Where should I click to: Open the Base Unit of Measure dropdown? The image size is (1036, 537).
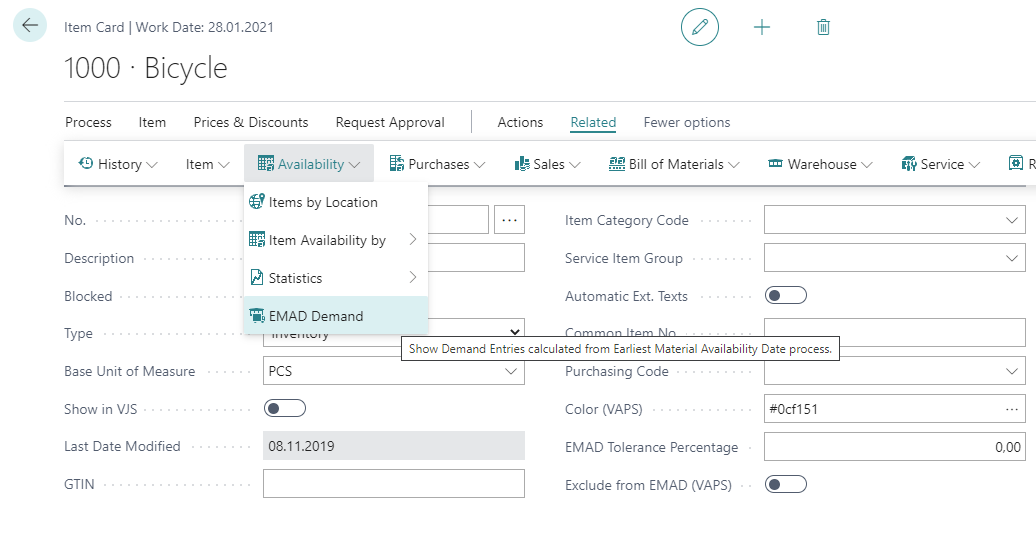(x=511, y=371)
